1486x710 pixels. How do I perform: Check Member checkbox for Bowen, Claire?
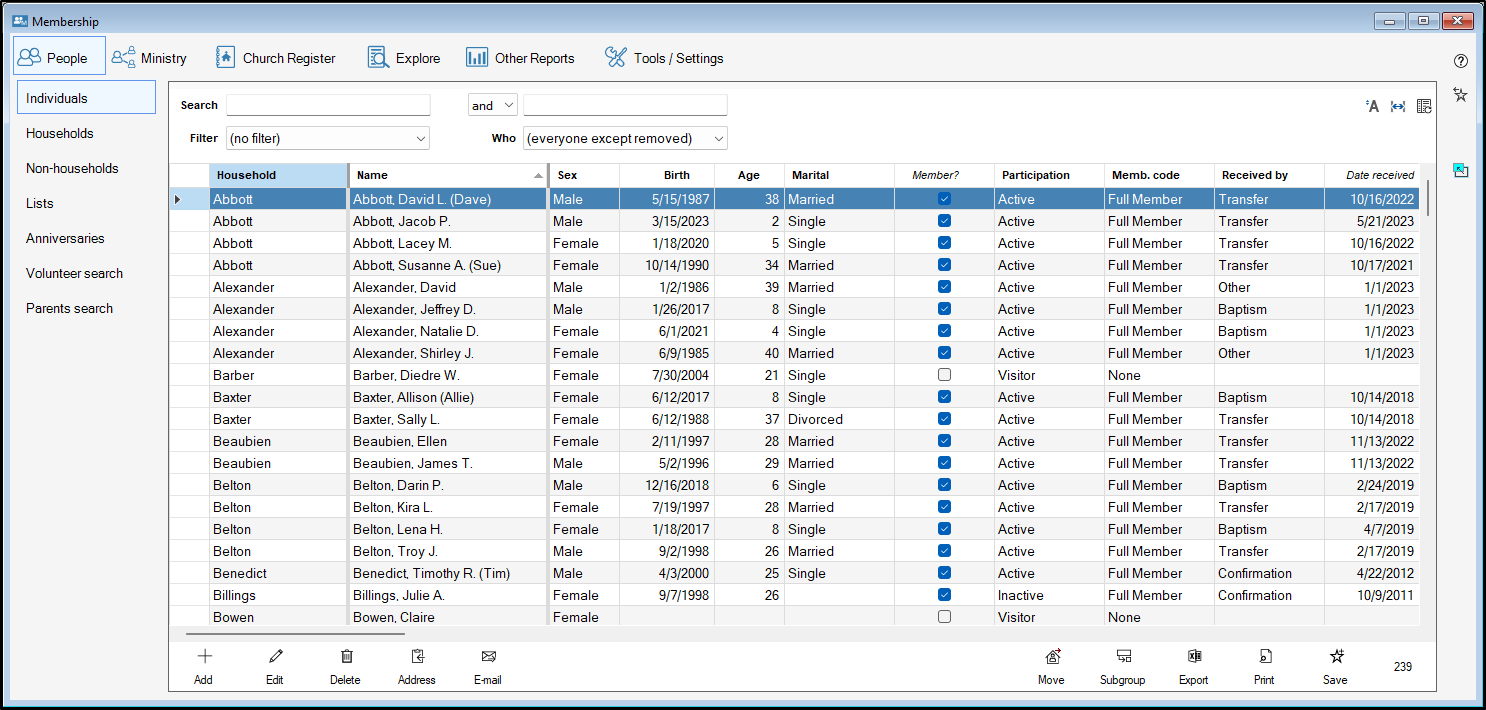click(944, 617)
